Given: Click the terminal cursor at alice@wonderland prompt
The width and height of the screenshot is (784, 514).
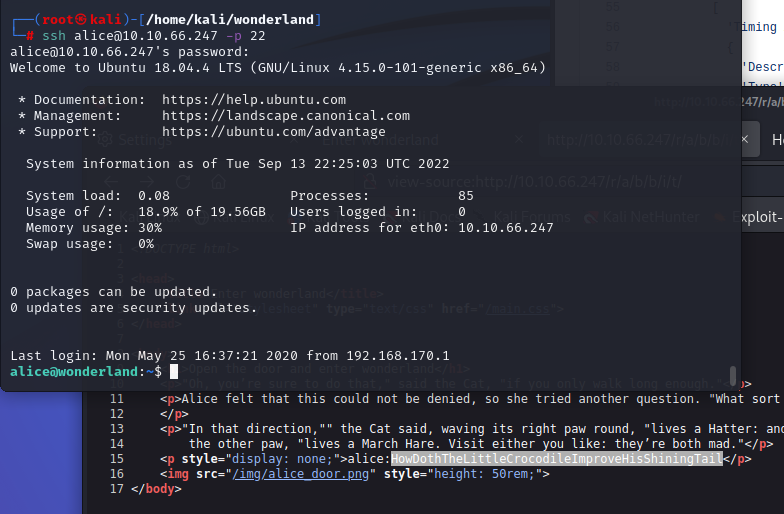Looking at the screenshot, I should (174, 372).
